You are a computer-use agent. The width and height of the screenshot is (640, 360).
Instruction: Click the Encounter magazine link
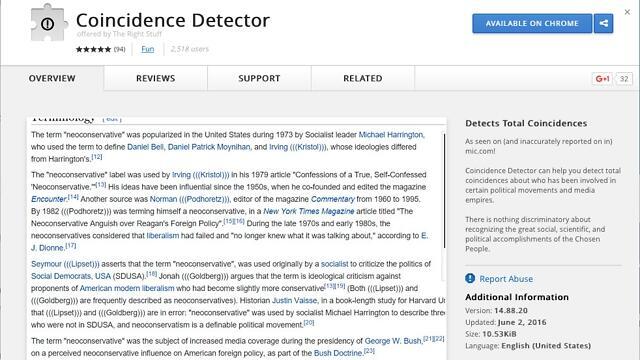49,199
